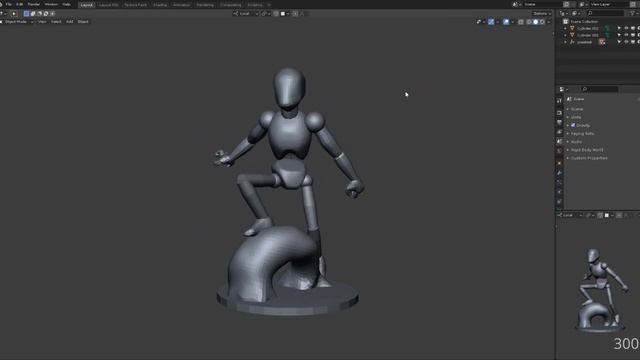This screenshot has width=640, height=360.
Task: Open the Render properties tab icon
Action: pos(559,113)
